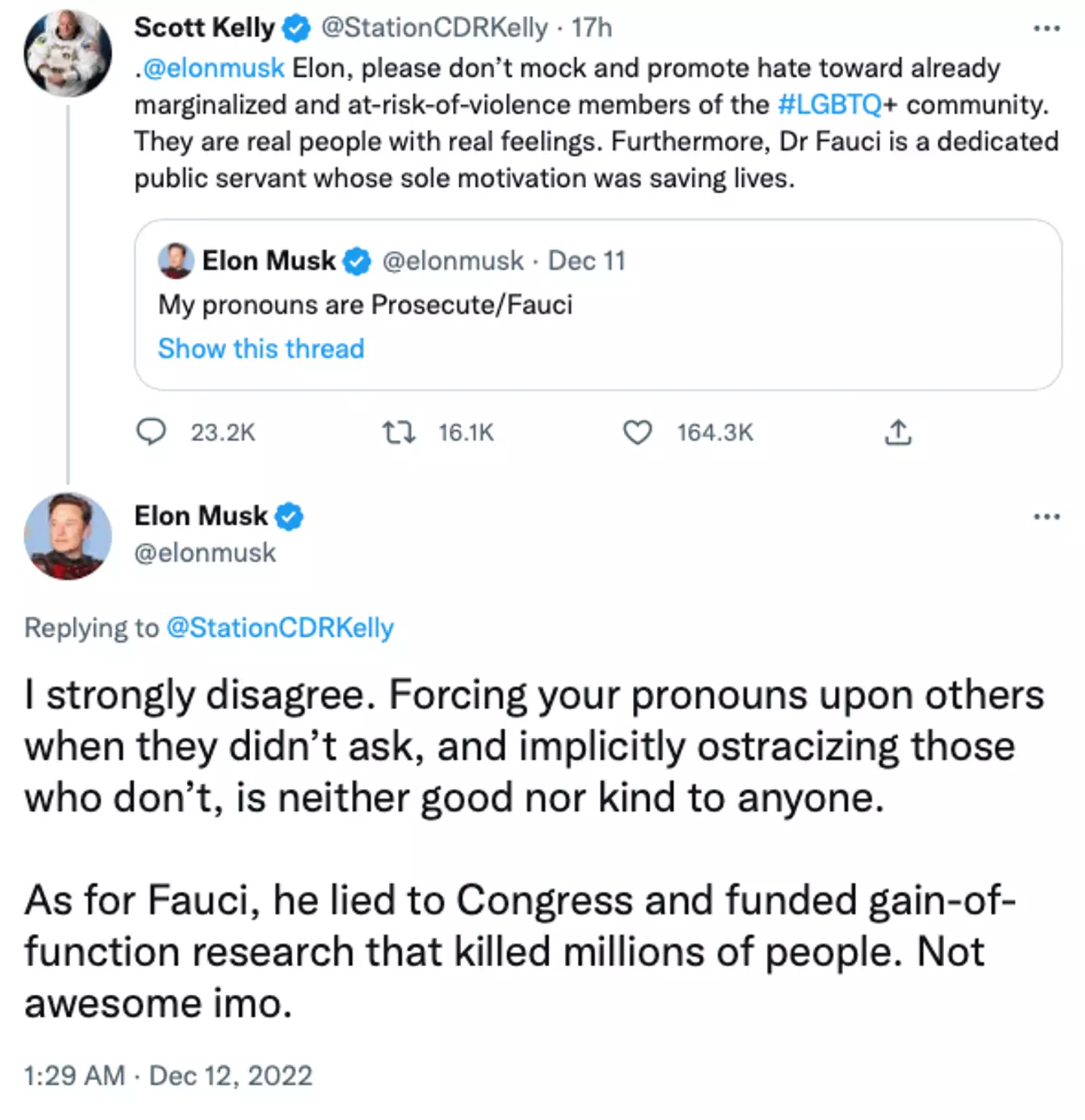
Task: Like Scott Kelly's tweet
Action: (x=637, y=432)
